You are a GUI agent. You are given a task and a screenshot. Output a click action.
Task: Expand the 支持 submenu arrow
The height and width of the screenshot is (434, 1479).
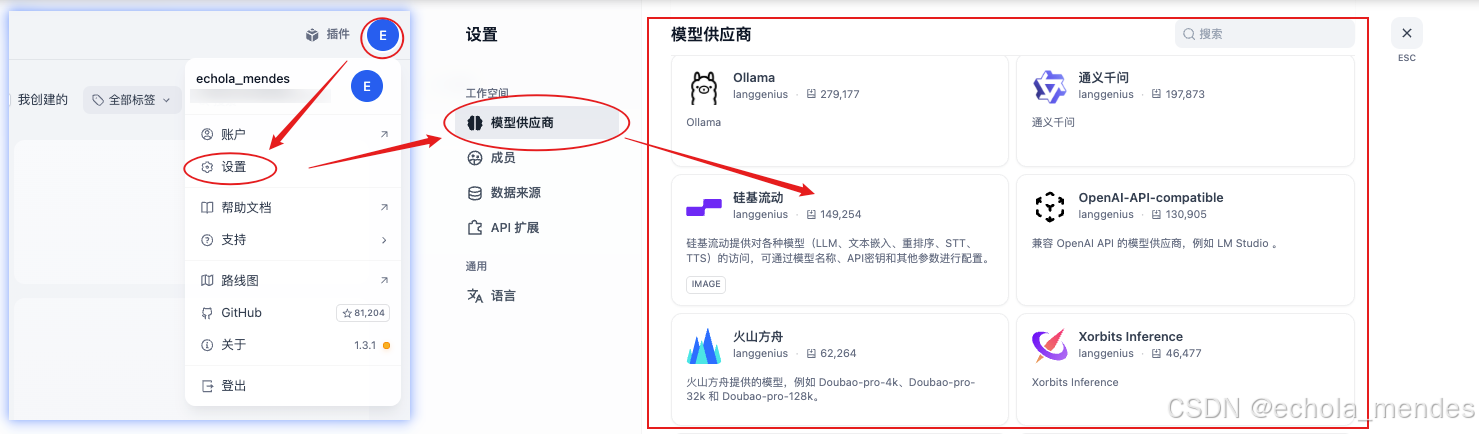(x=384, y=240)
